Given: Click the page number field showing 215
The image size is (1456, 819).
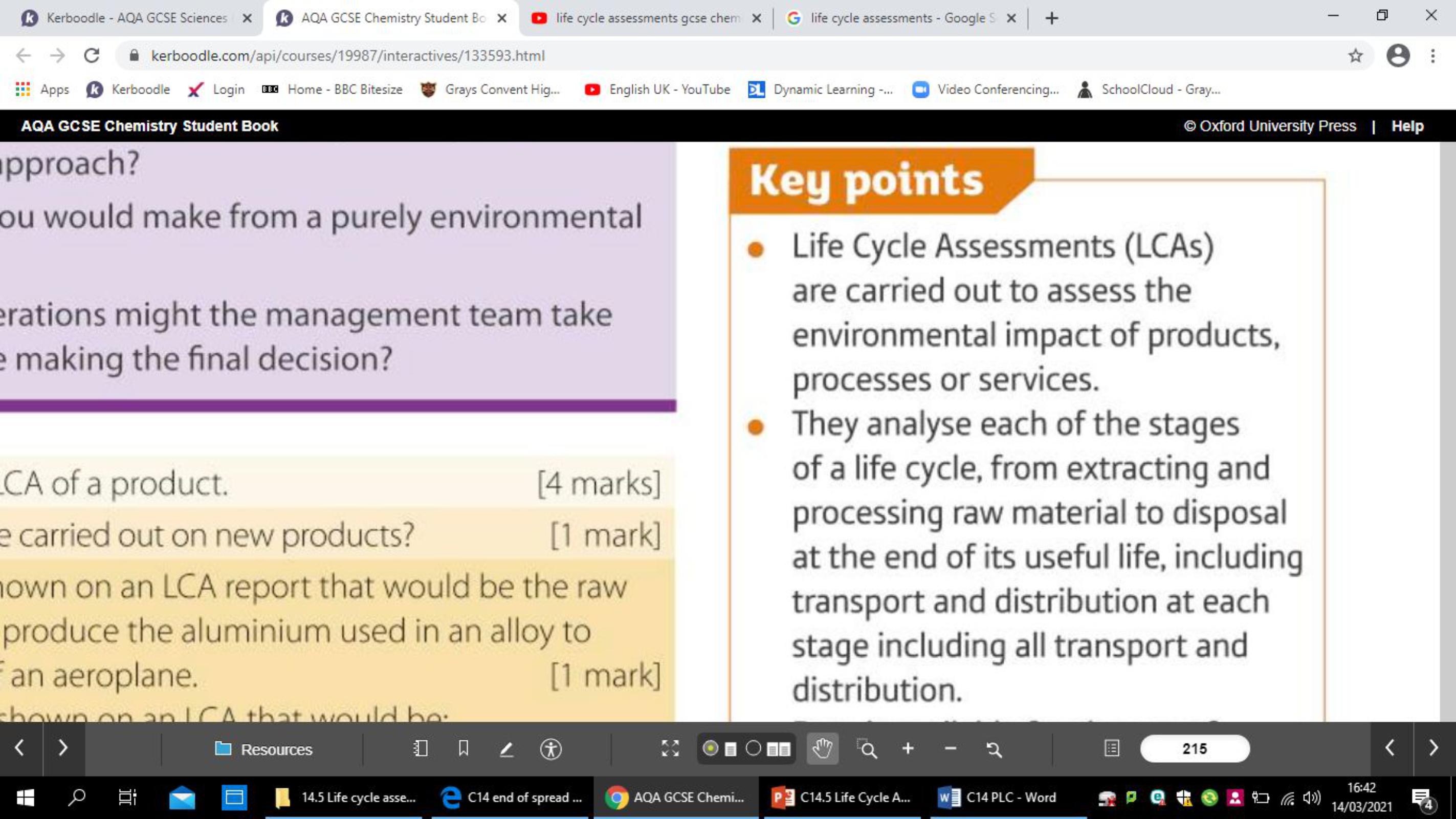Looking at the screenshot, I should point(1194,749).
